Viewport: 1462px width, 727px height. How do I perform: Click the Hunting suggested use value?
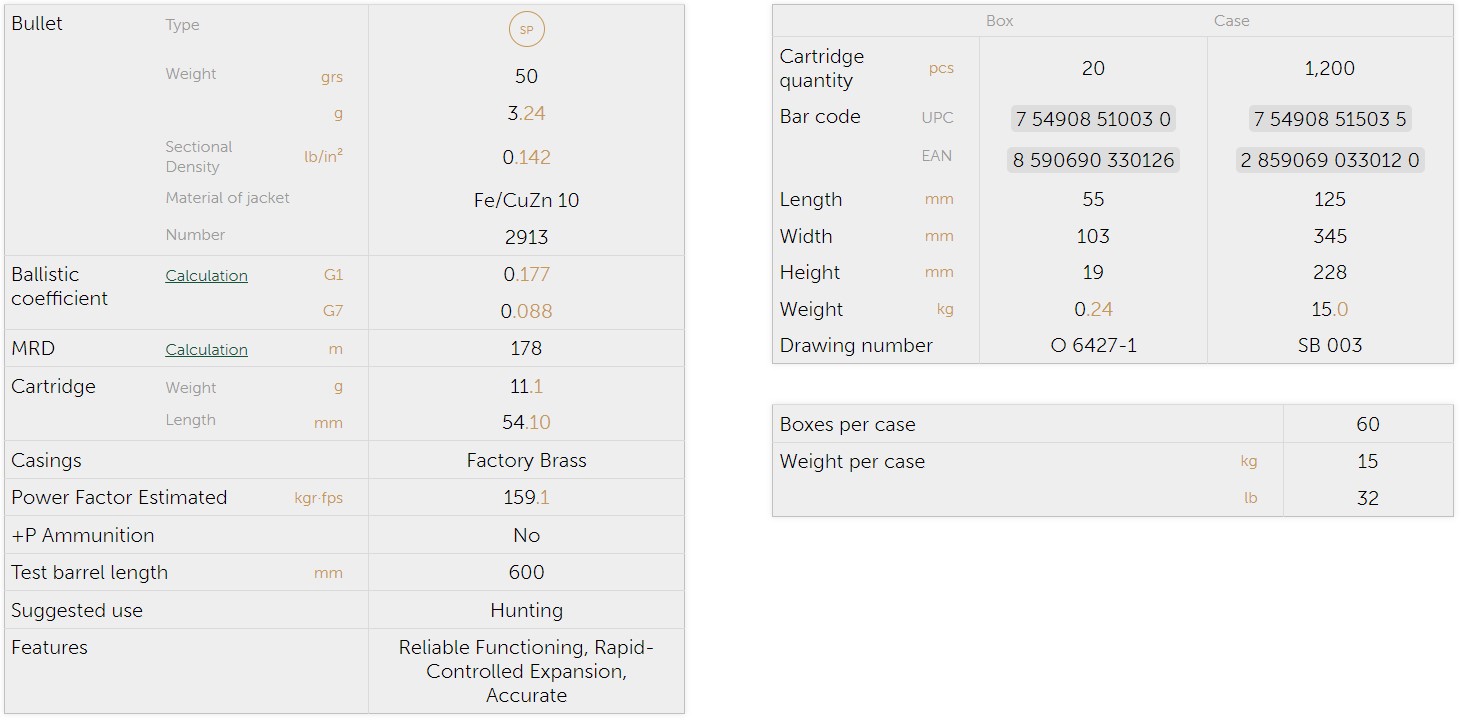526,610
